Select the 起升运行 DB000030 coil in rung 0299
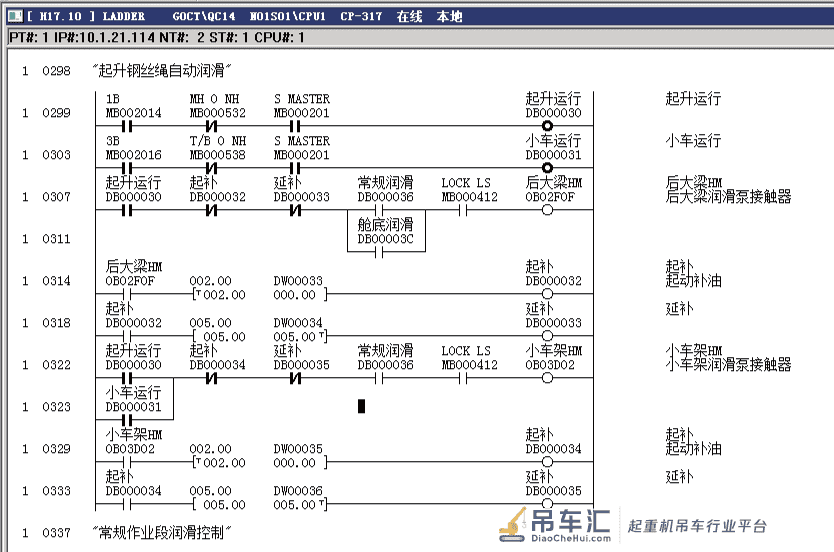Viewport: 834px width, 552px height. pos(547,126)
